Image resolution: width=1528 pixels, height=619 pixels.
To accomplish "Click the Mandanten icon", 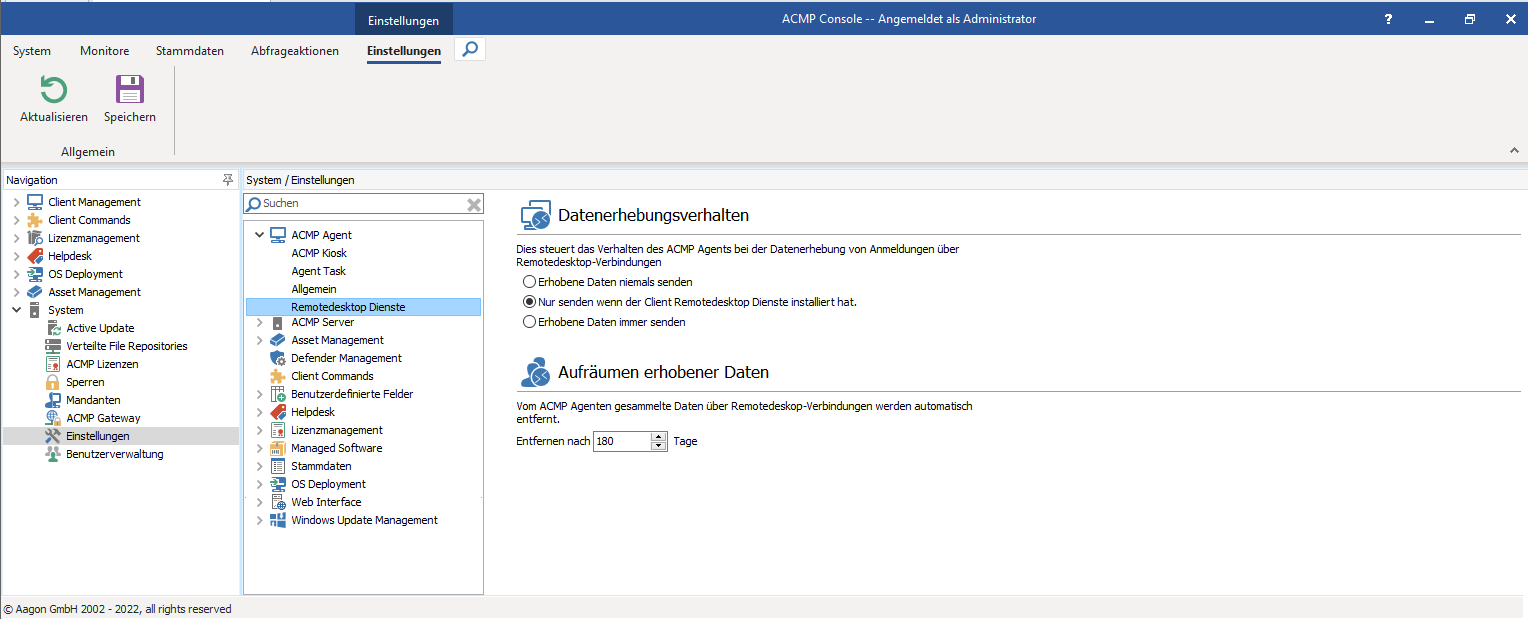I will [x=53, y=400].
